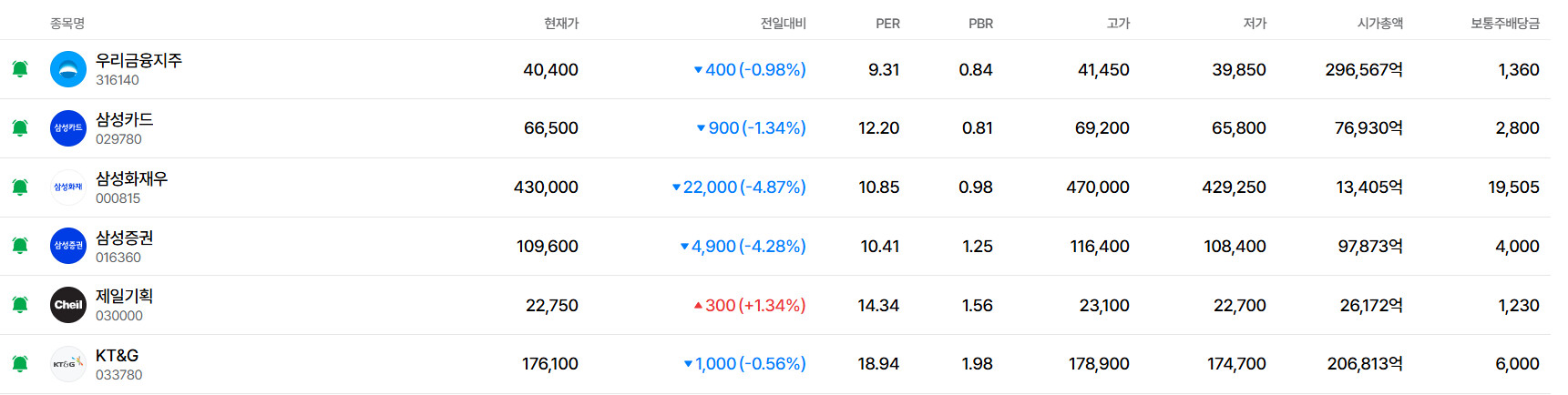Toggle alert bell for KT&G
The height and width of the screenshot is (395, 1568).
pyautogui.click(x=20, y=364)
